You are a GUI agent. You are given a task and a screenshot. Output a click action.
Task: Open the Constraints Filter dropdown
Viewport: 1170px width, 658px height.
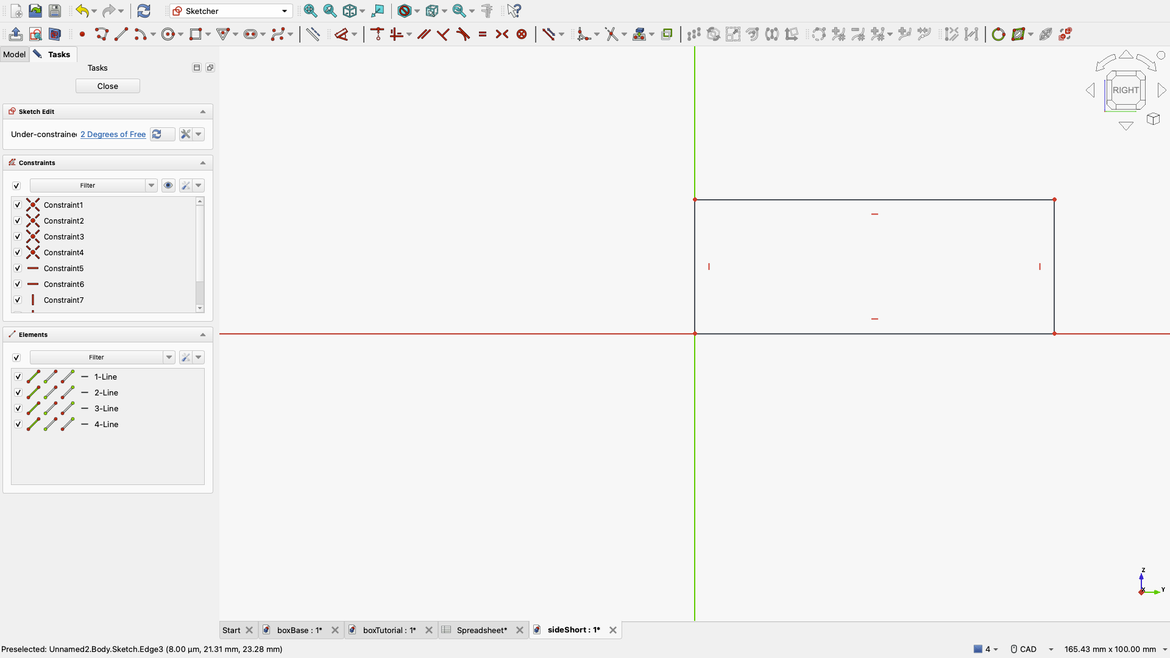pos(151,185)
